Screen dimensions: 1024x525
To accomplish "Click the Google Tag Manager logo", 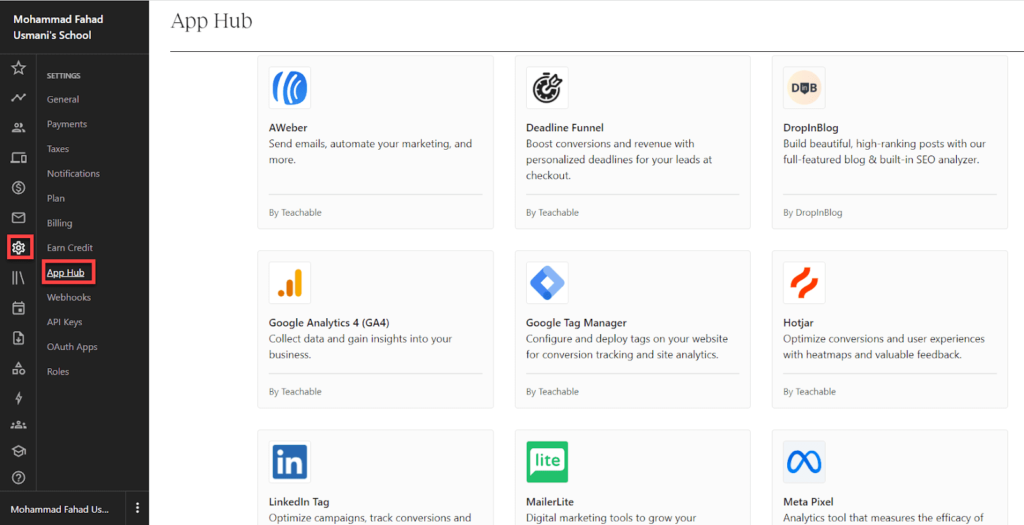I will click(547, 283).
